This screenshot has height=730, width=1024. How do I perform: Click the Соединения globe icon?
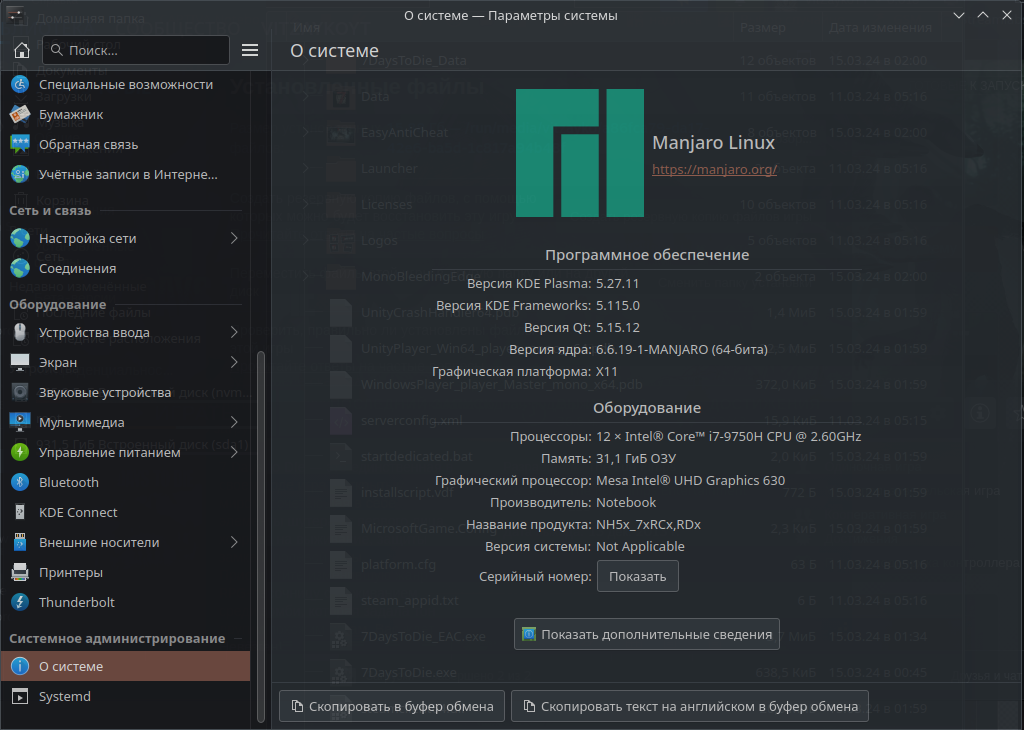[x=20, y=268]
